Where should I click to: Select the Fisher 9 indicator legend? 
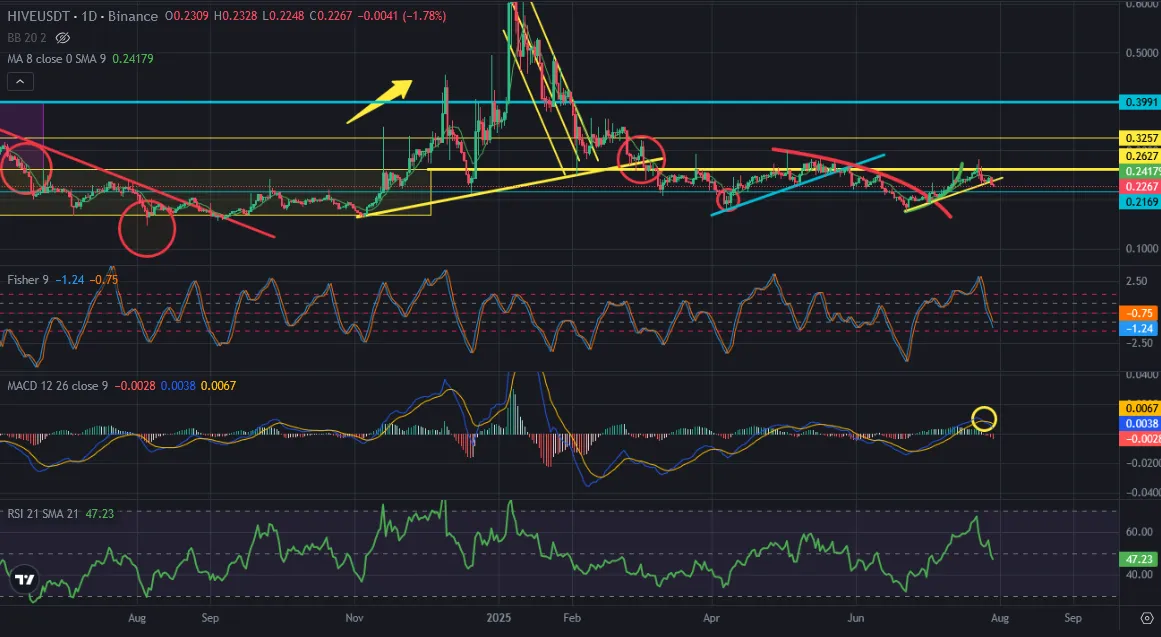click(28, 280)
